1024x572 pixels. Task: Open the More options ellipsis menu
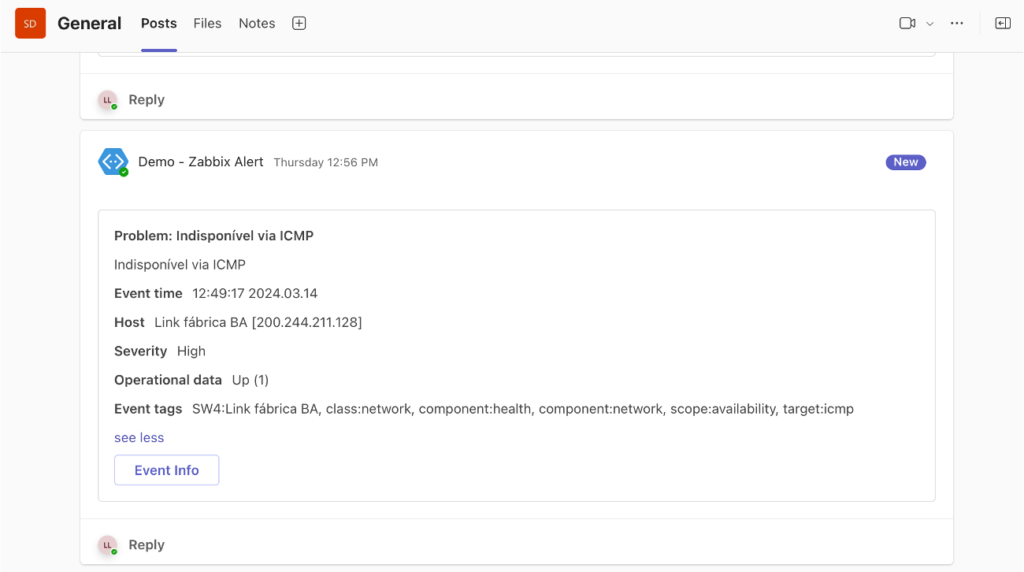coord(957,24)
